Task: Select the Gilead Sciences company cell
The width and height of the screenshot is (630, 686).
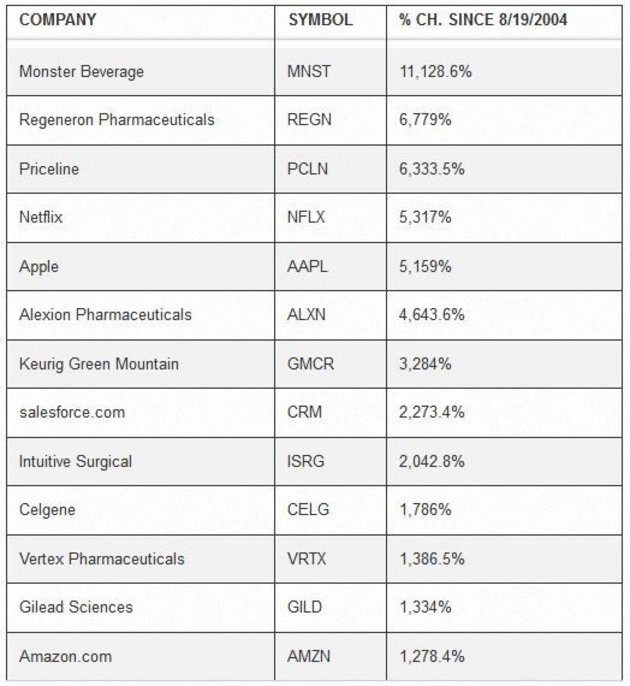Action: click(x=76, y=607)
